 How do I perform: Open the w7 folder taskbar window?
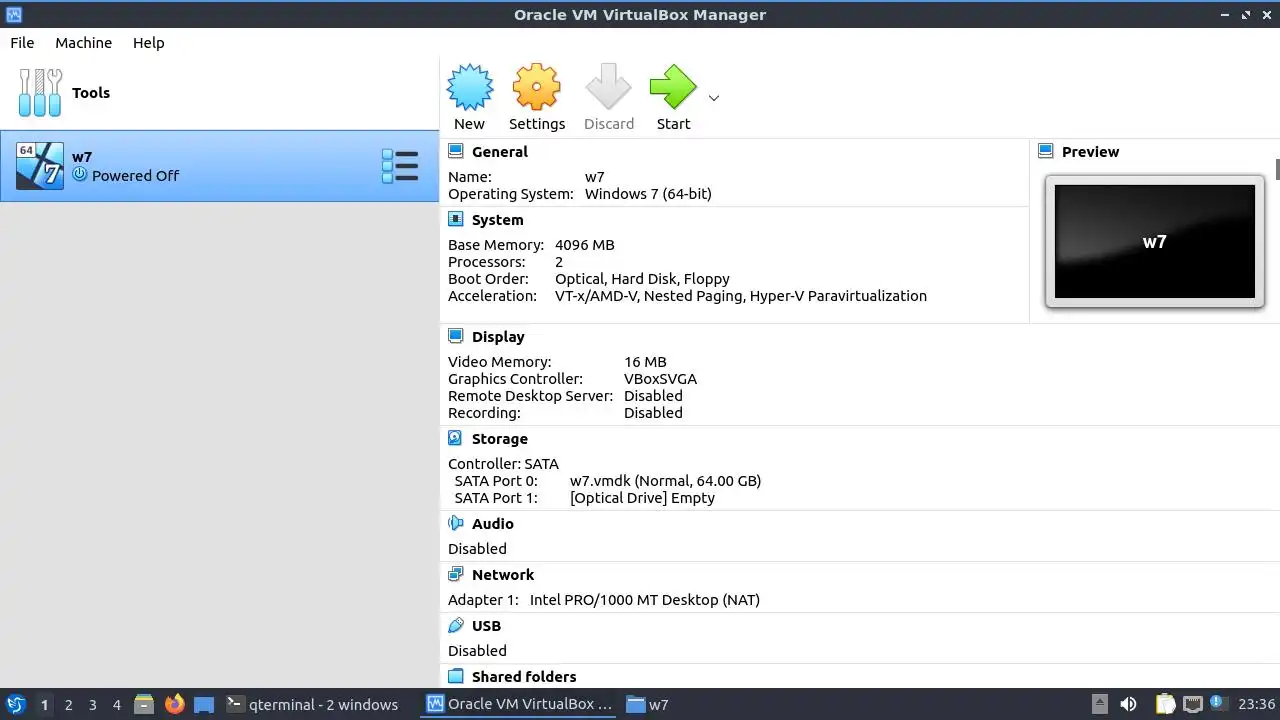[648, 704]
